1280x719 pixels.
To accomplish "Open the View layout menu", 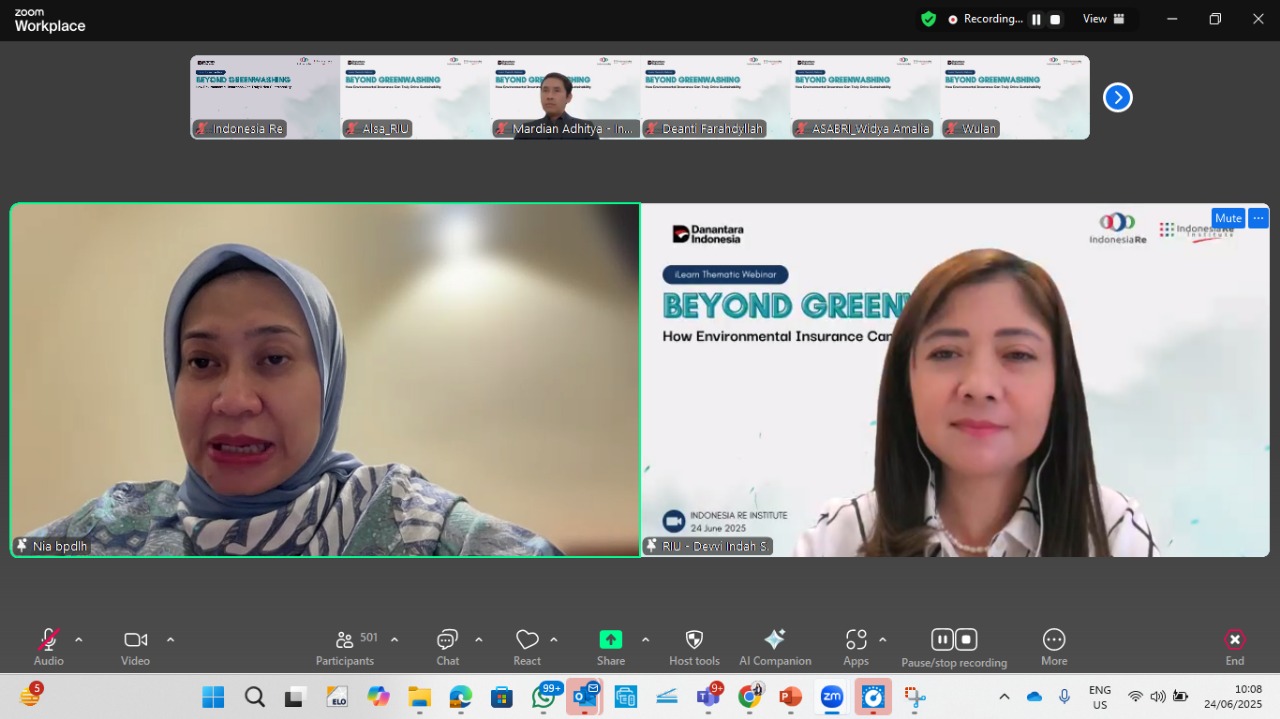I will coord(1104,19).
